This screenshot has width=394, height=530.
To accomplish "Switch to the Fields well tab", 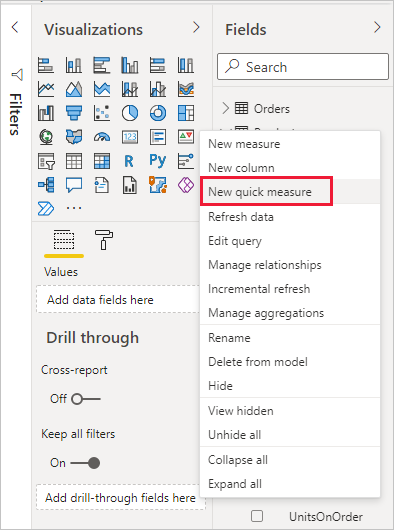I will (x=64, y=240).
